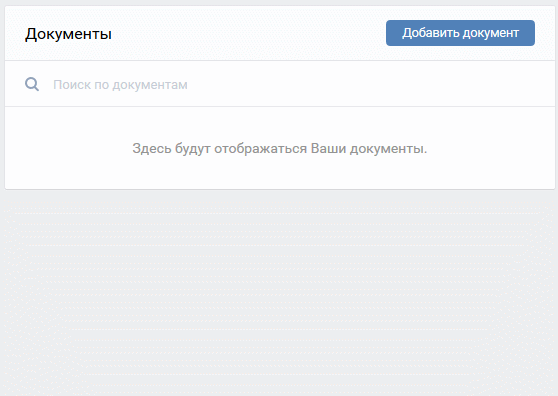Image resolution: width=558 pixels, height=396 pixels.
Task: Click the magnifying glass search icon
Action: (32, 84)
